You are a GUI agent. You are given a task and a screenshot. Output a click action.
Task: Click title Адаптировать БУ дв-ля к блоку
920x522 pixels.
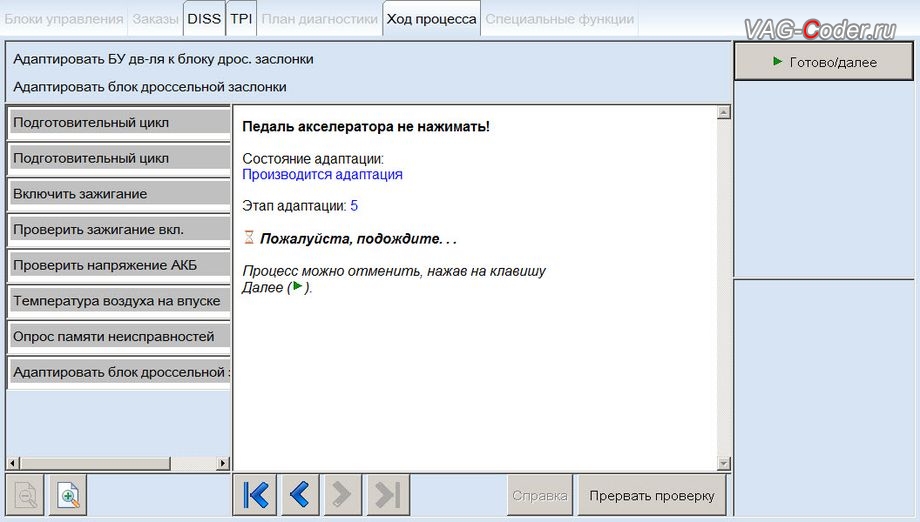click(163, 59)
